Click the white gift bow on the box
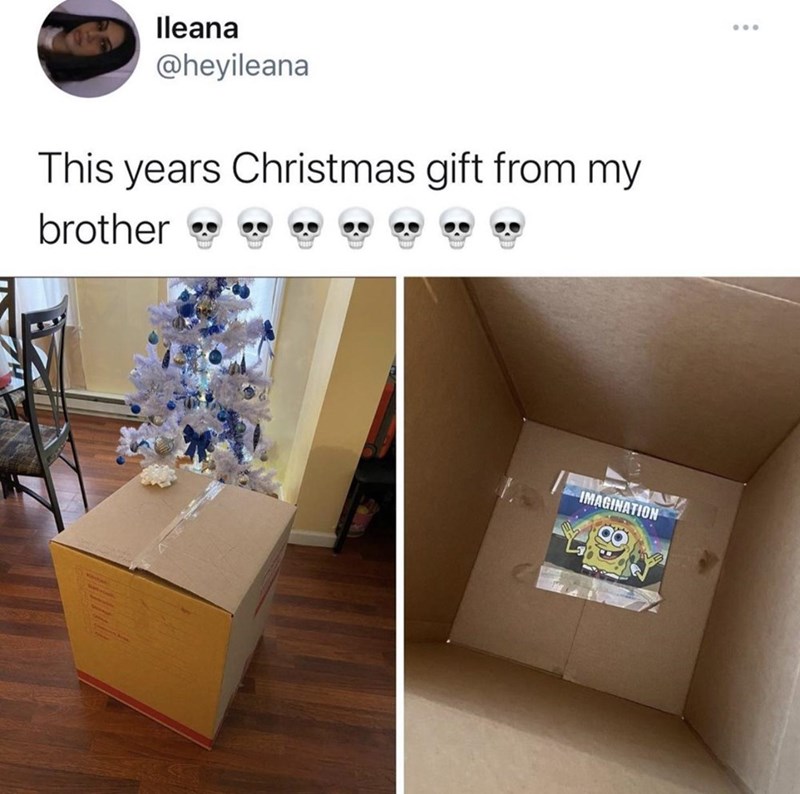The height and width of the screenshot is (794, 800). click(158, 475)
